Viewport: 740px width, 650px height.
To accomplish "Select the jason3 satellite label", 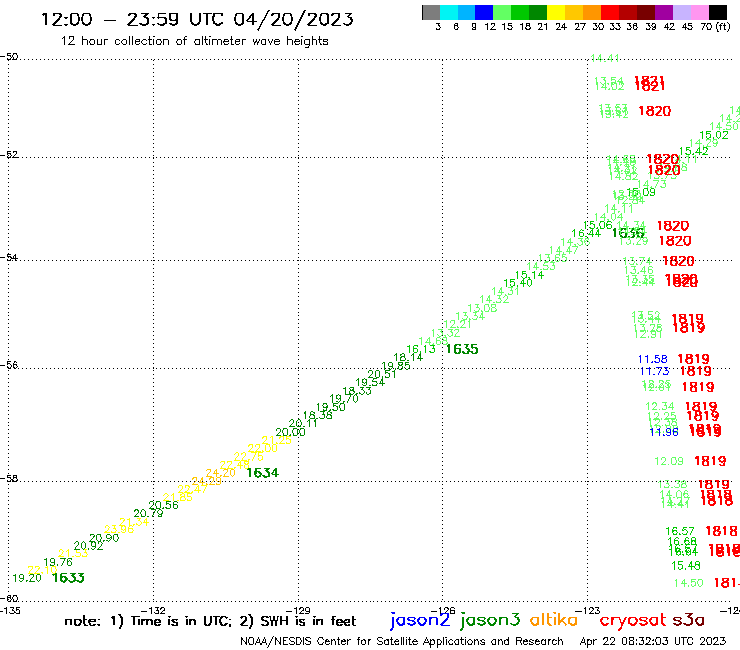I will coord(490,620).
